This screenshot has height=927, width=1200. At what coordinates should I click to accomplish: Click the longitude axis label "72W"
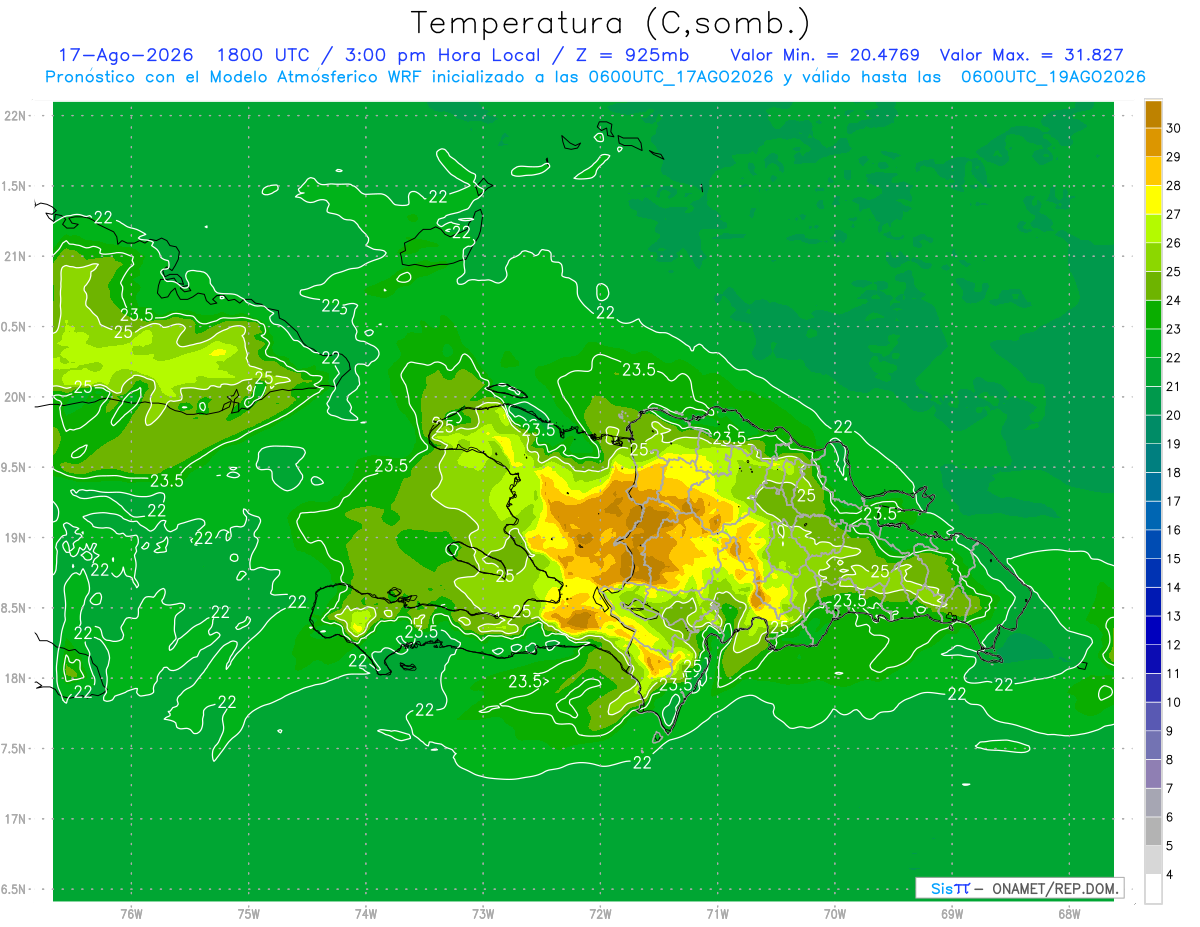pyautogui.click(x=600, y=914)
